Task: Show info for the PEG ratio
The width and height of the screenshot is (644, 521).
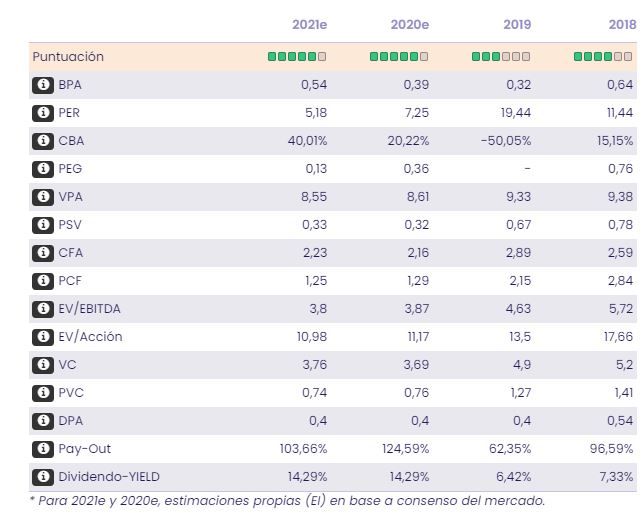Action: point(42,169)
